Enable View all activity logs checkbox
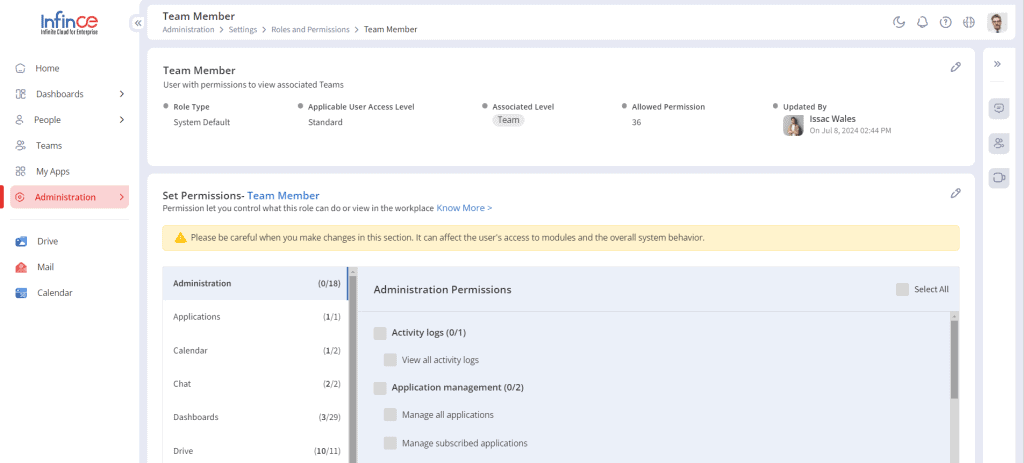The width and height of the screenshot is (1024, 463). (390, 360)
